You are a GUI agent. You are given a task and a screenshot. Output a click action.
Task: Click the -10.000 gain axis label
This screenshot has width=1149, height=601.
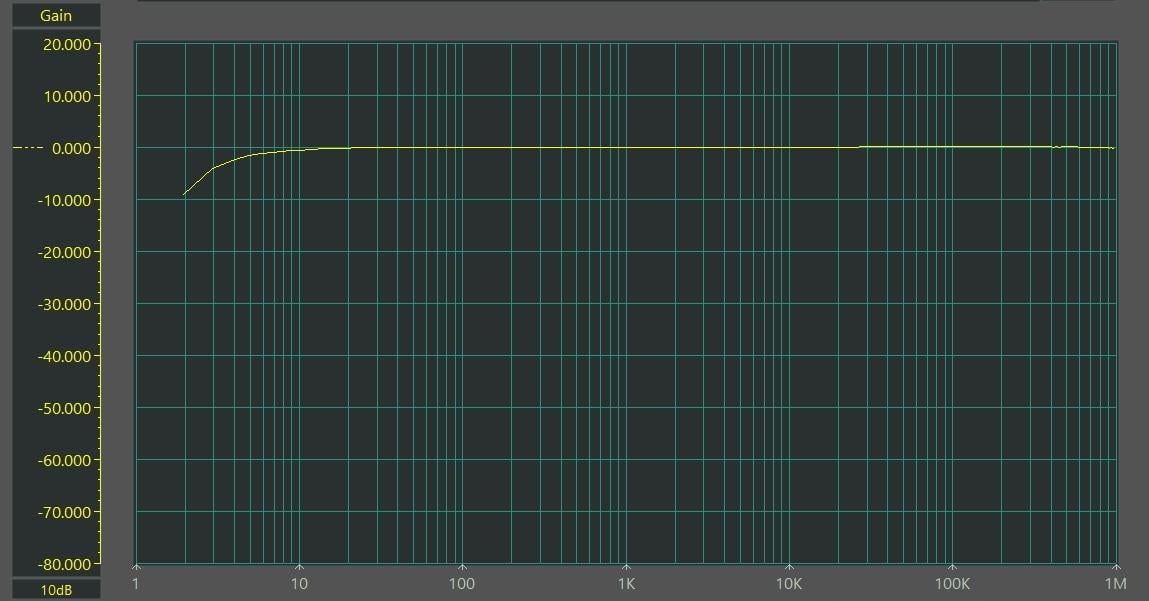(x=65, y=200)
